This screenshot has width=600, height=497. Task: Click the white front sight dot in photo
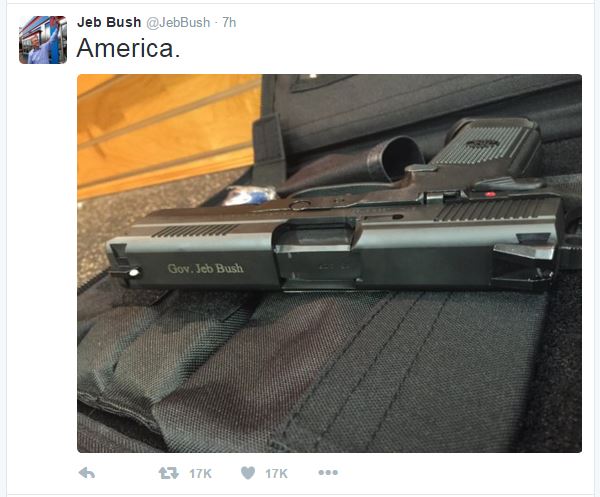point(134,273)
